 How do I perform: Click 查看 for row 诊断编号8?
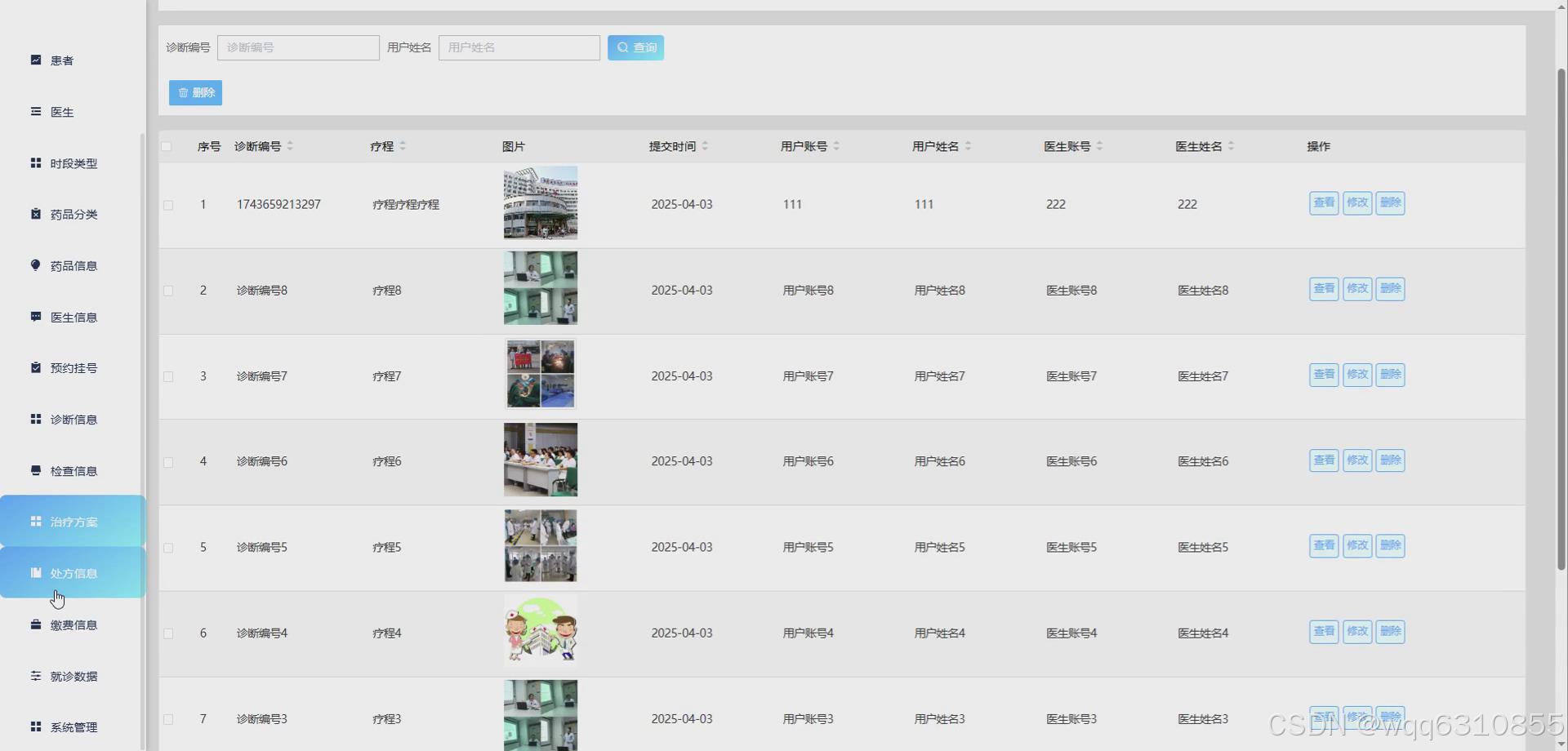point(1324,289)
